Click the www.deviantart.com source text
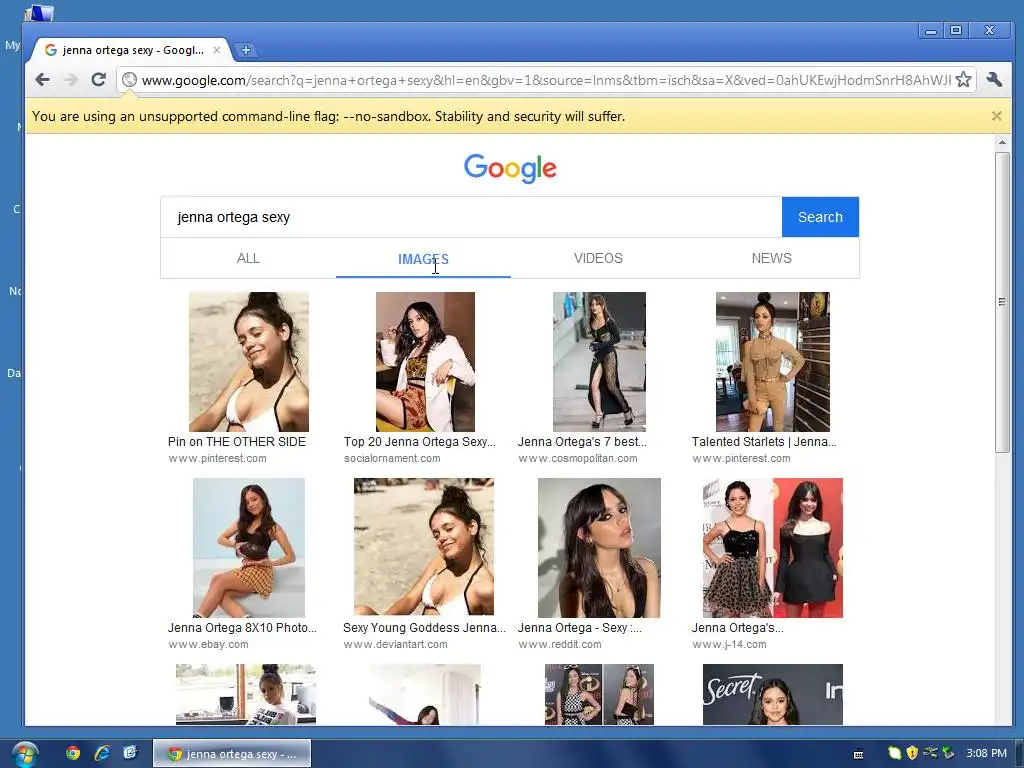 click(396, 644)
